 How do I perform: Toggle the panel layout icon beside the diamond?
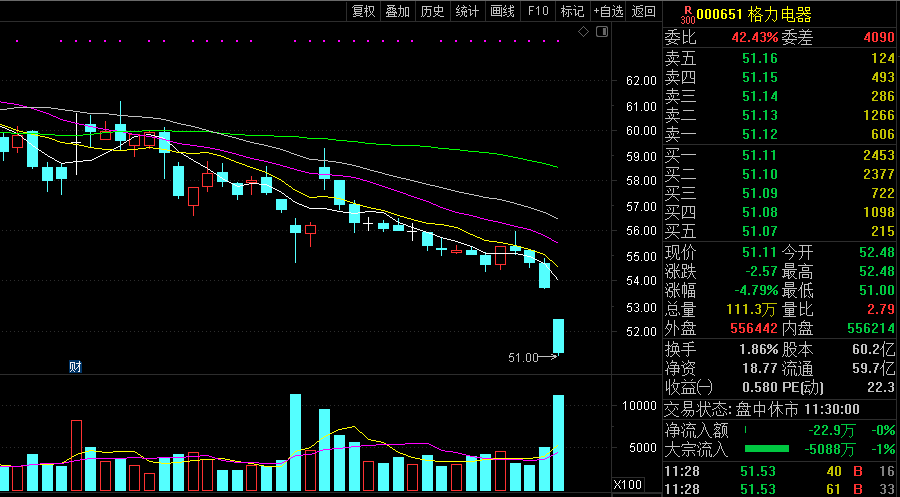602,32
